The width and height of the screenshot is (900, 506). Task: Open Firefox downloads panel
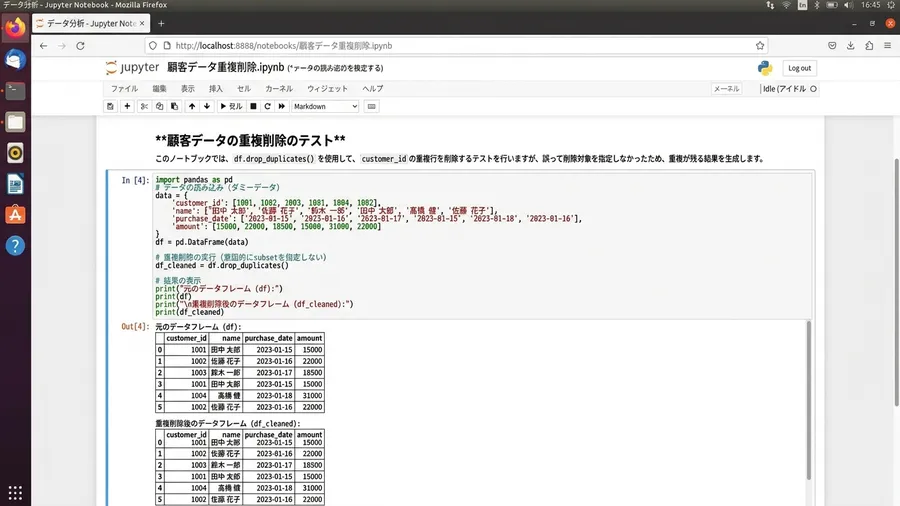coord(851,45)
